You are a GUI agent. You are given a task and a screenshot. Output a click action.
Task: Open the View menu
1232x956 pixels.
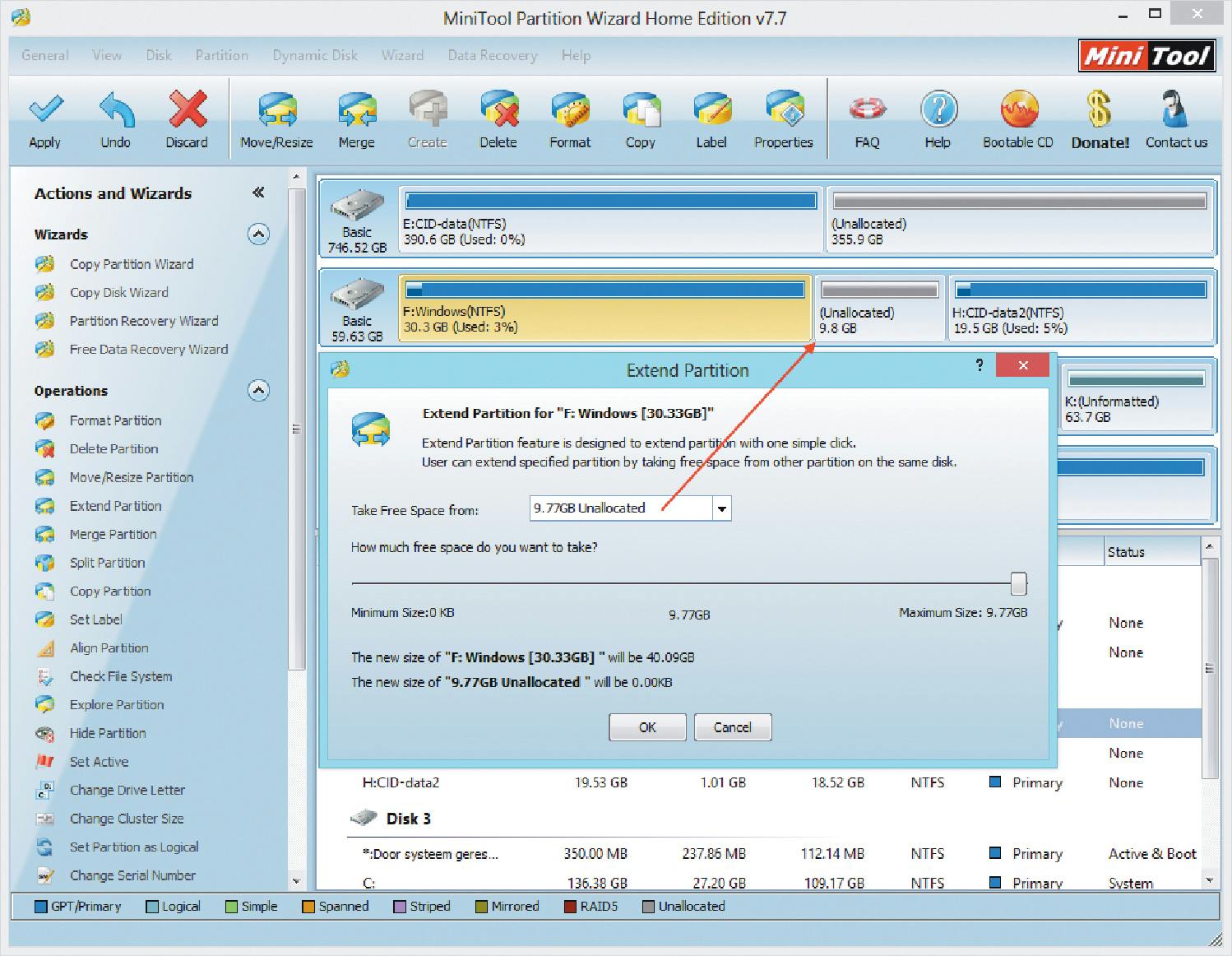coord(107,55)
